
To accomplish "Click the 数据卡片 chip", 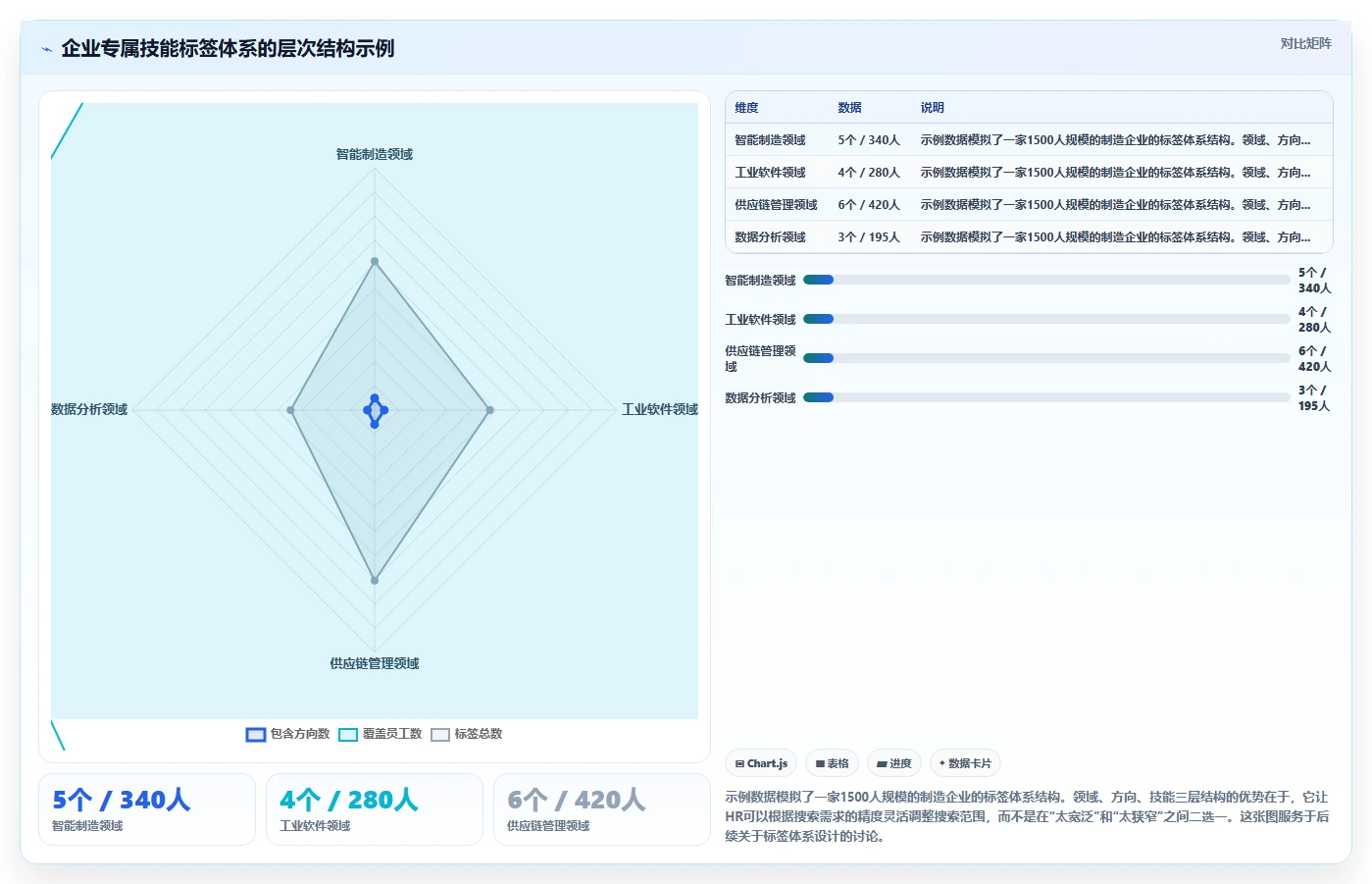I will click(x=965, y=763).
